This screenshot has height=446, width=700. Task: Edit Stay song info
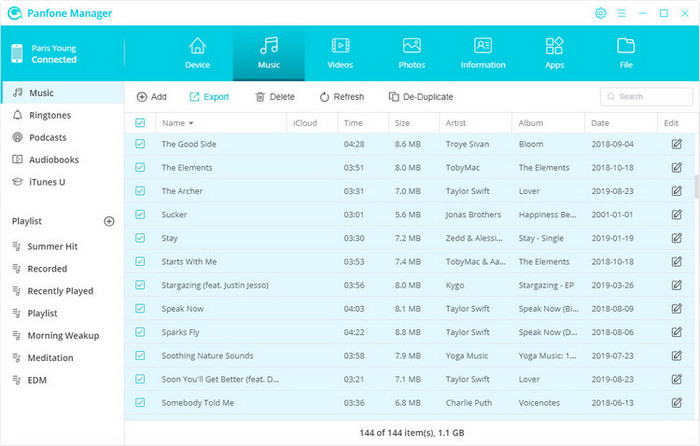677,238
